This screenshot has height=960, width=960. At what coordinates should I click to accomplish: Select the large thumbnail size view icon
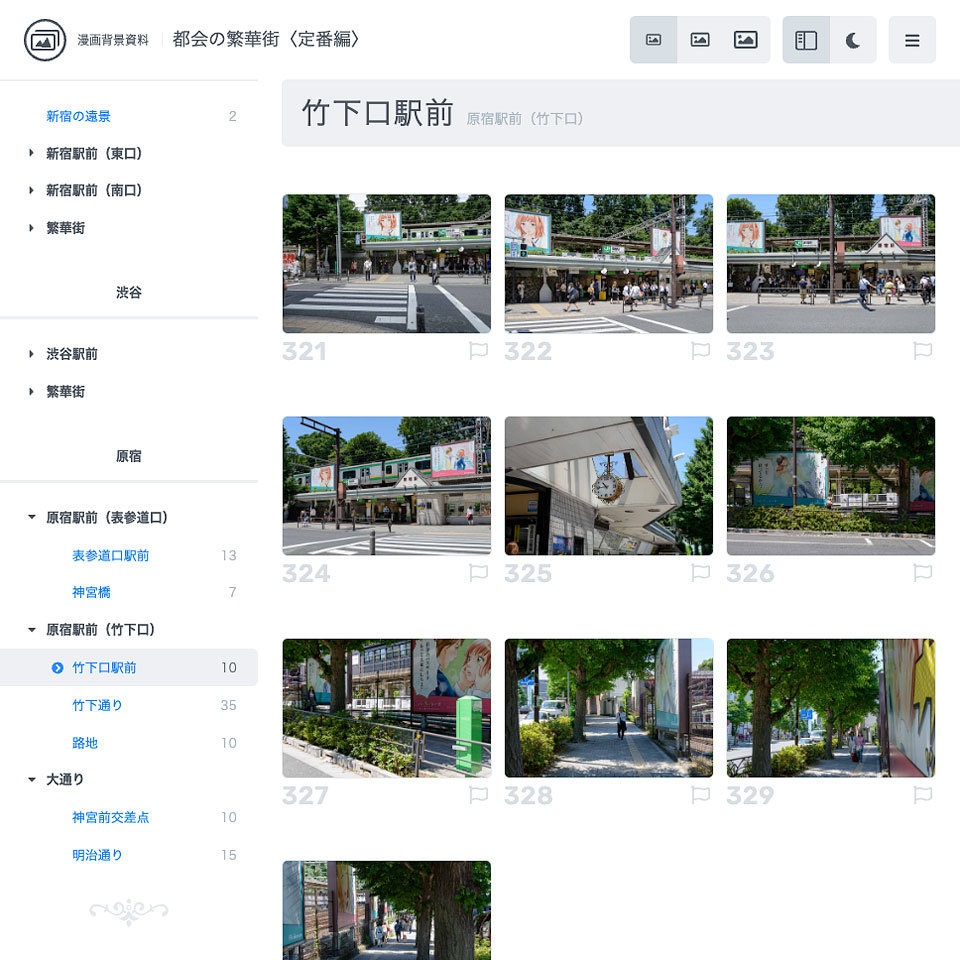(x=747, y=40)
